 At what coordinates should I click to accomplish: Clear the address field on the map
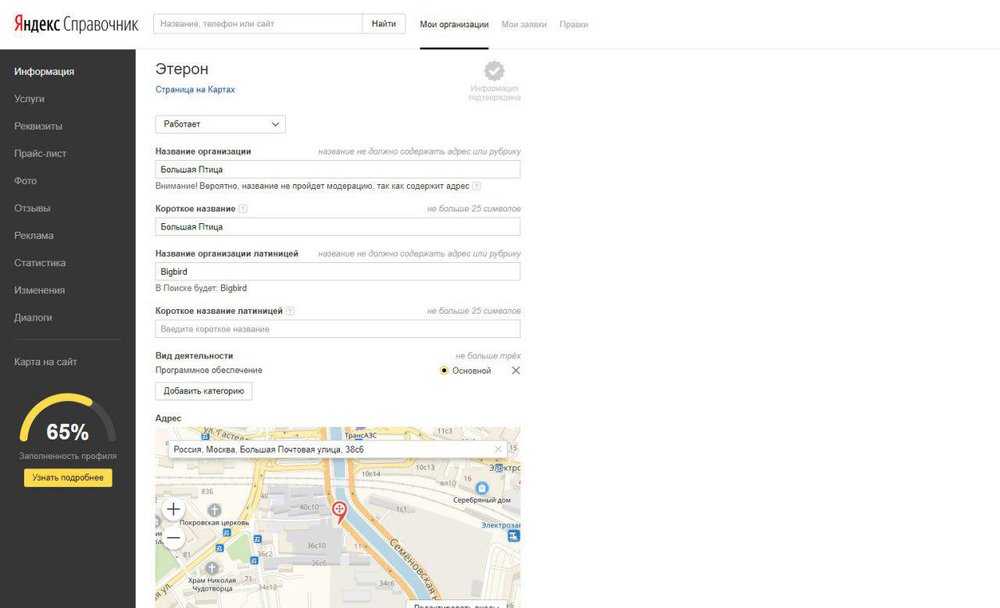498,449
